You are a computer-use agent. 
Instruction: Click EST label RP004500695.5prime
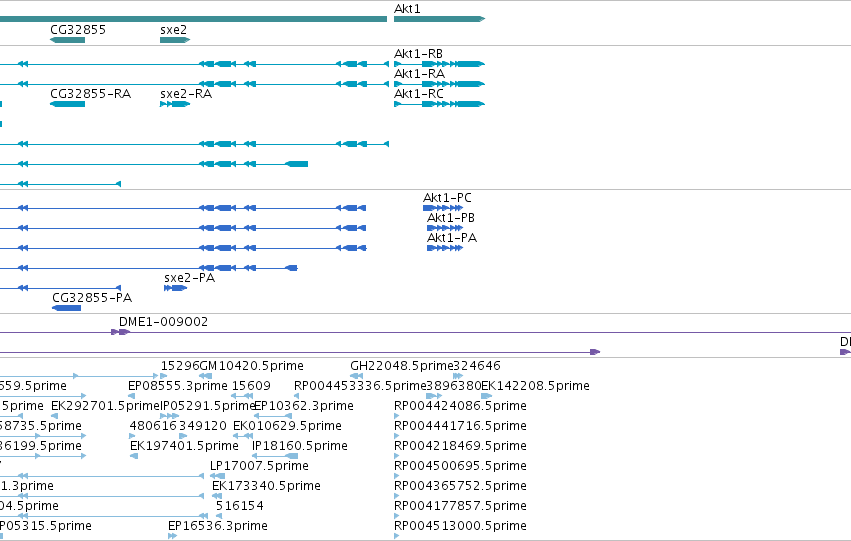(x=460, y=466)
